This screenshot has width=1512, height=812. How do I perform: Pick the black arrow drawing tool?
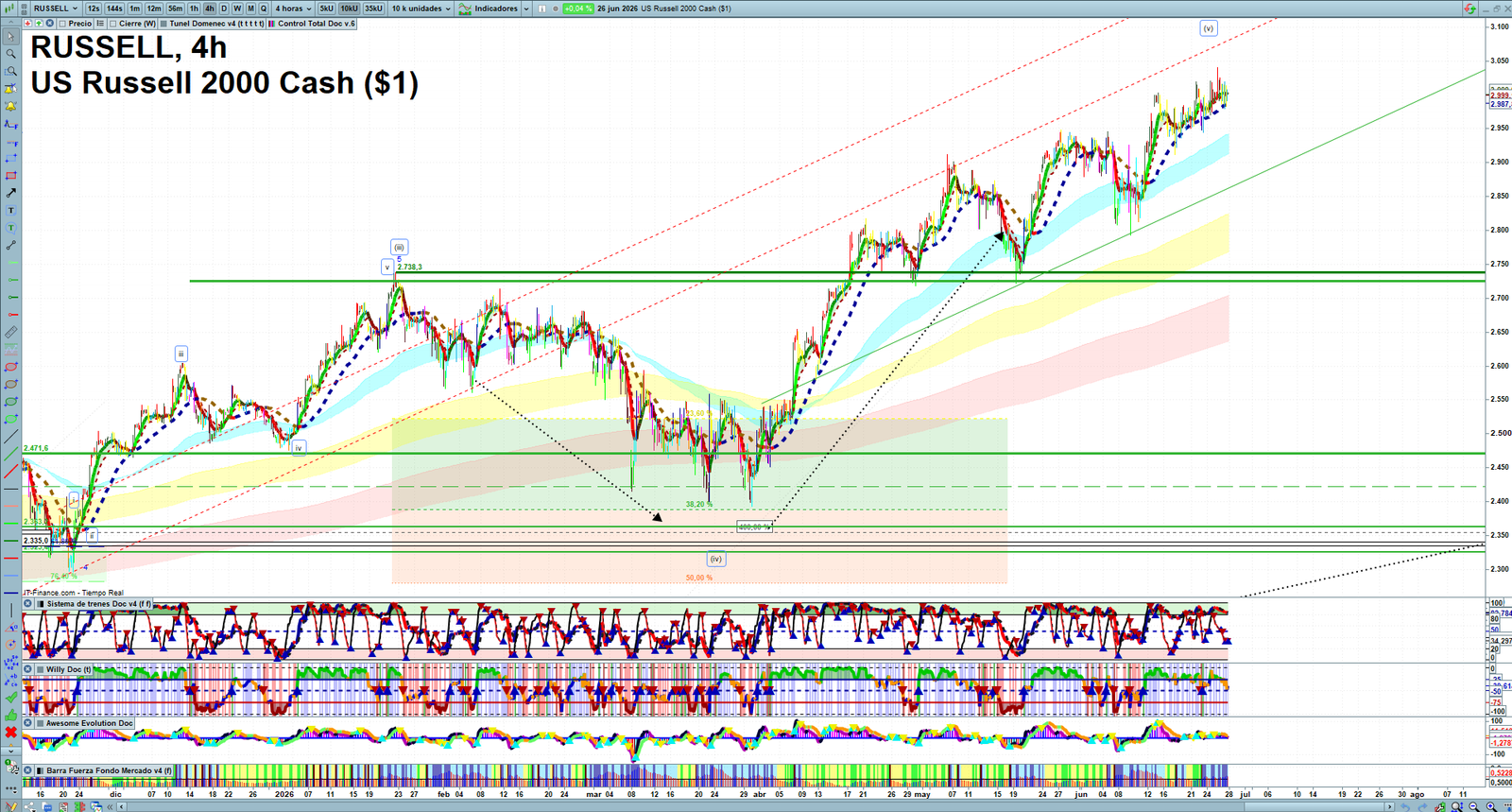[x=11, y=193]
